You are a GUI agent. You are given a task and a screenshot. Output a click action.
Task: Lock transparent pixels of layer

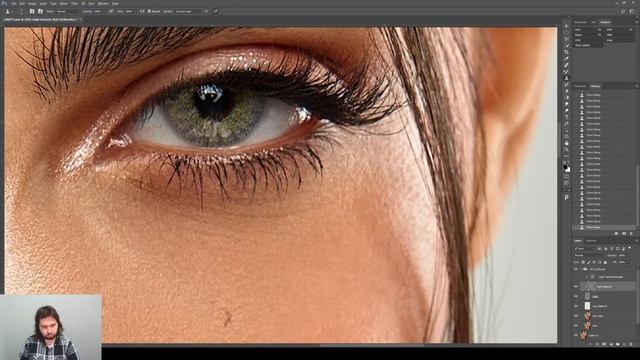pyautogui.click(x=583, y=262)
